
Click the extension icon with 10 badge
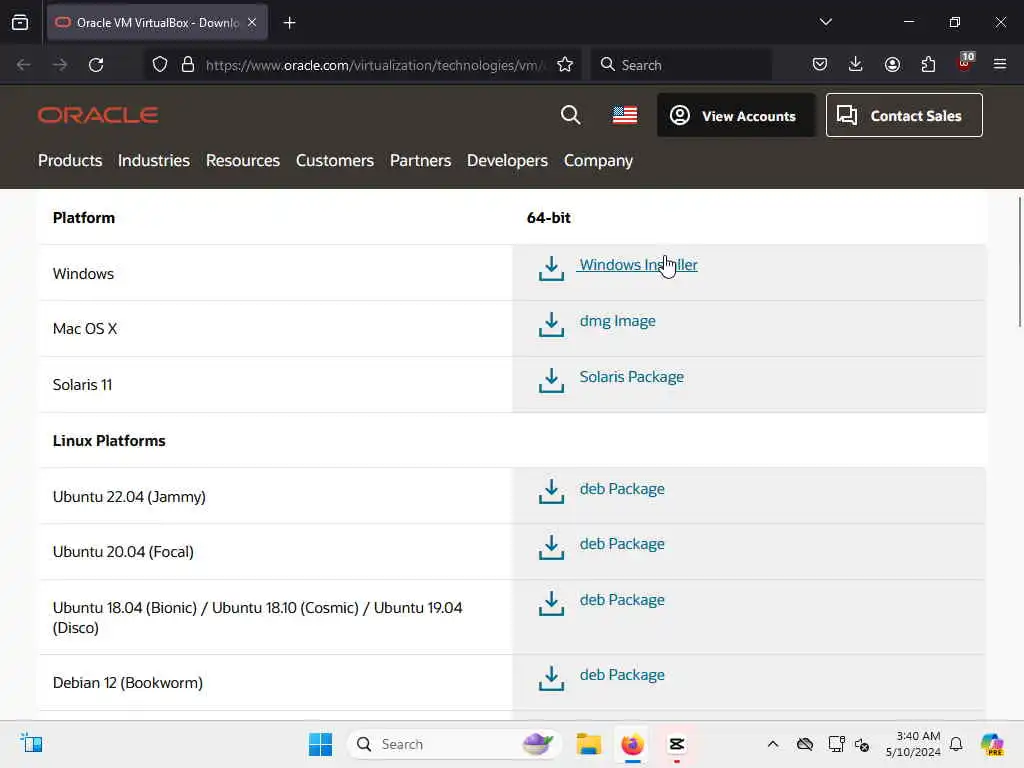tap(965, 63)
